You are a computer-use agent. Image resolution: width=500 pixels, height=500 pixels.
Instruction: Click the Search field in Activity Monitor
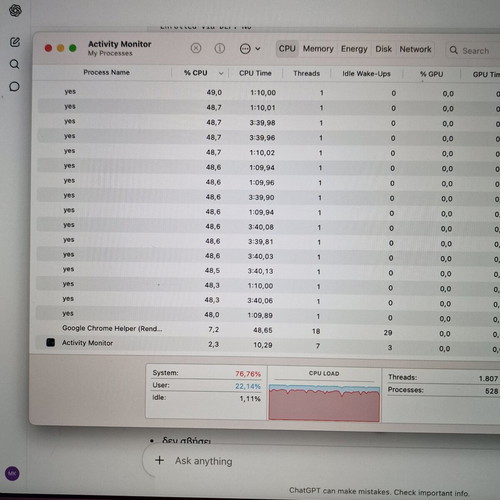(473, 51)
